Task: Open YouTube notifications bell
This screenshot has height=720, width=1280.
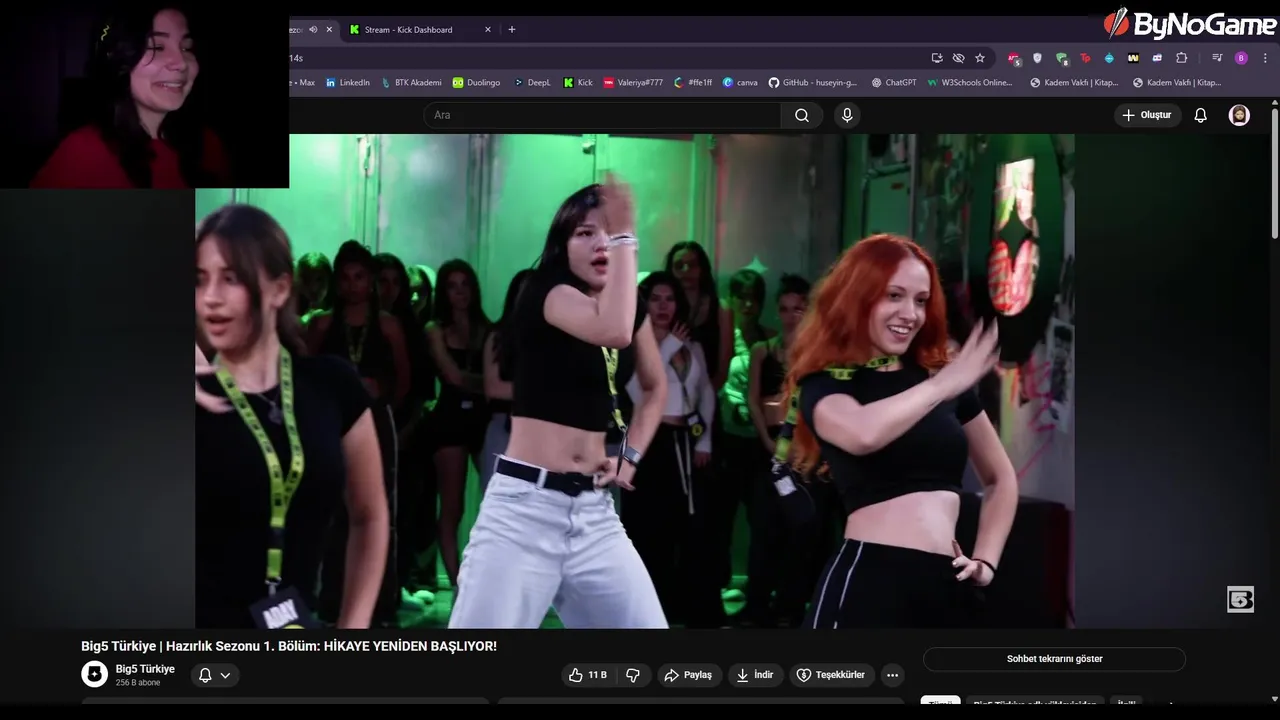Action: [x=1201, y=115]
